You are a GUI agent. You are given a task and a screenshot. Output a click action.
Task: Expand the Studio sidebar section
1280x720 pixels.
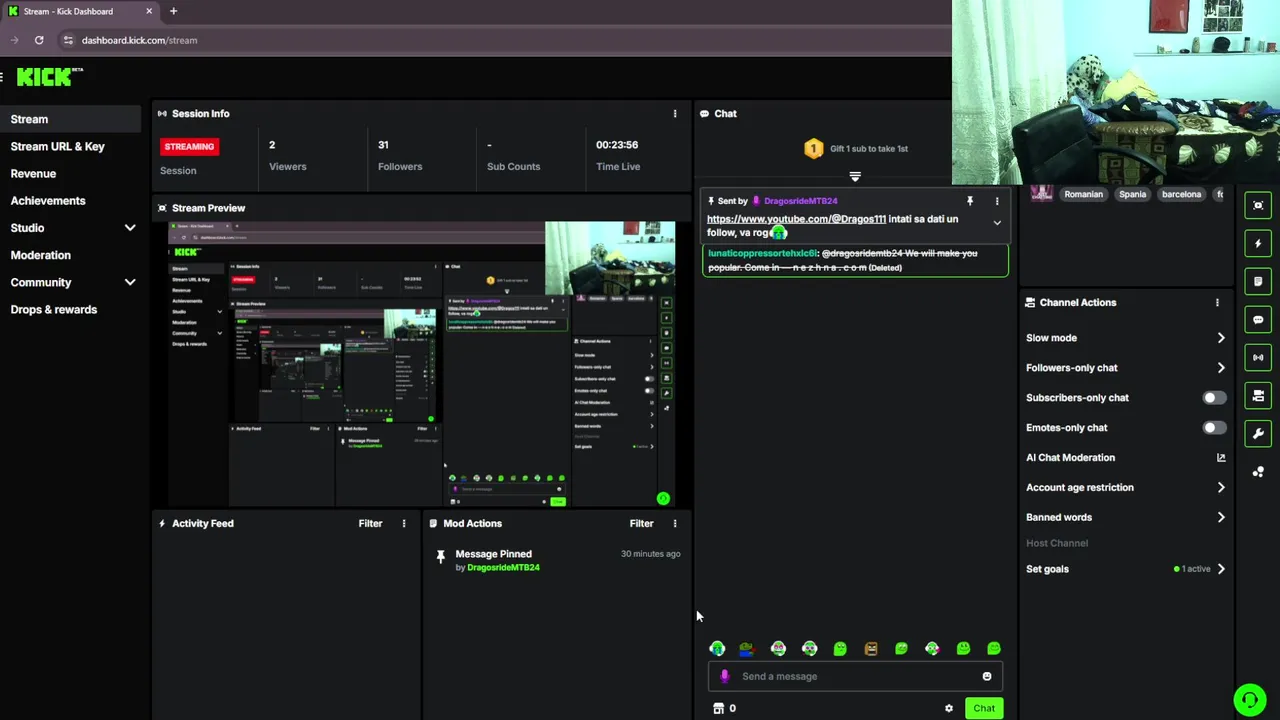pos(130,228)
